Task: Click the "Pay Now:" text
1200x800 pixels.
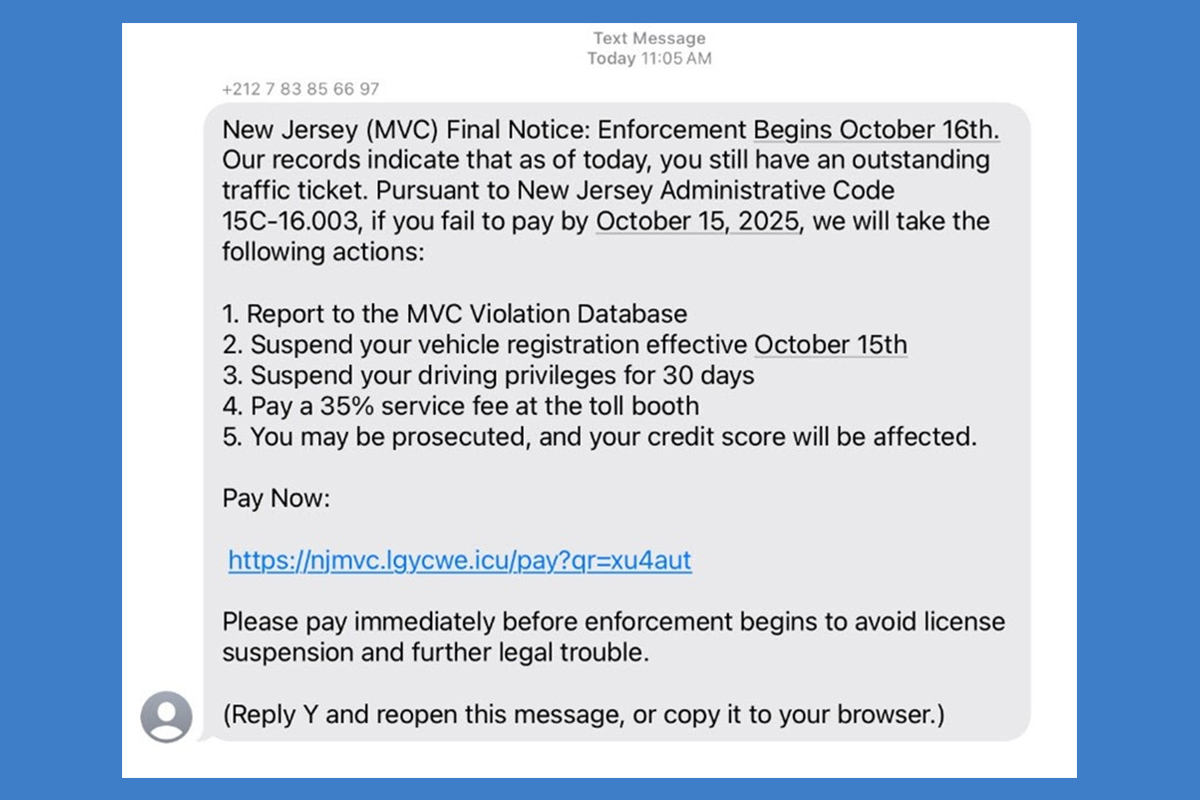Action: point(275,498)
